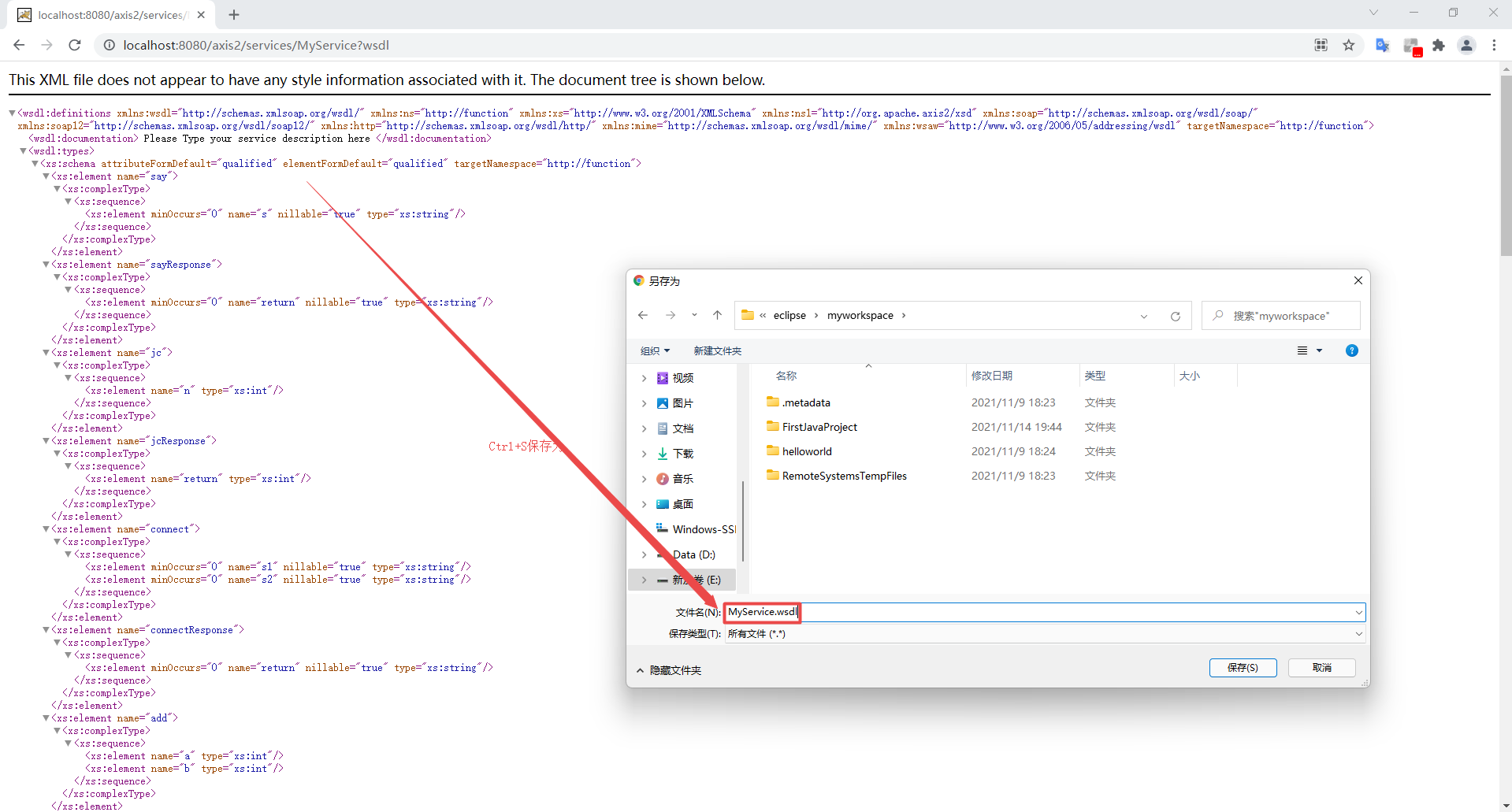Open file name history dropdown arrow
Image resolution: width=1512 pixels, height=812 pixels.
tap(1358, 612)
